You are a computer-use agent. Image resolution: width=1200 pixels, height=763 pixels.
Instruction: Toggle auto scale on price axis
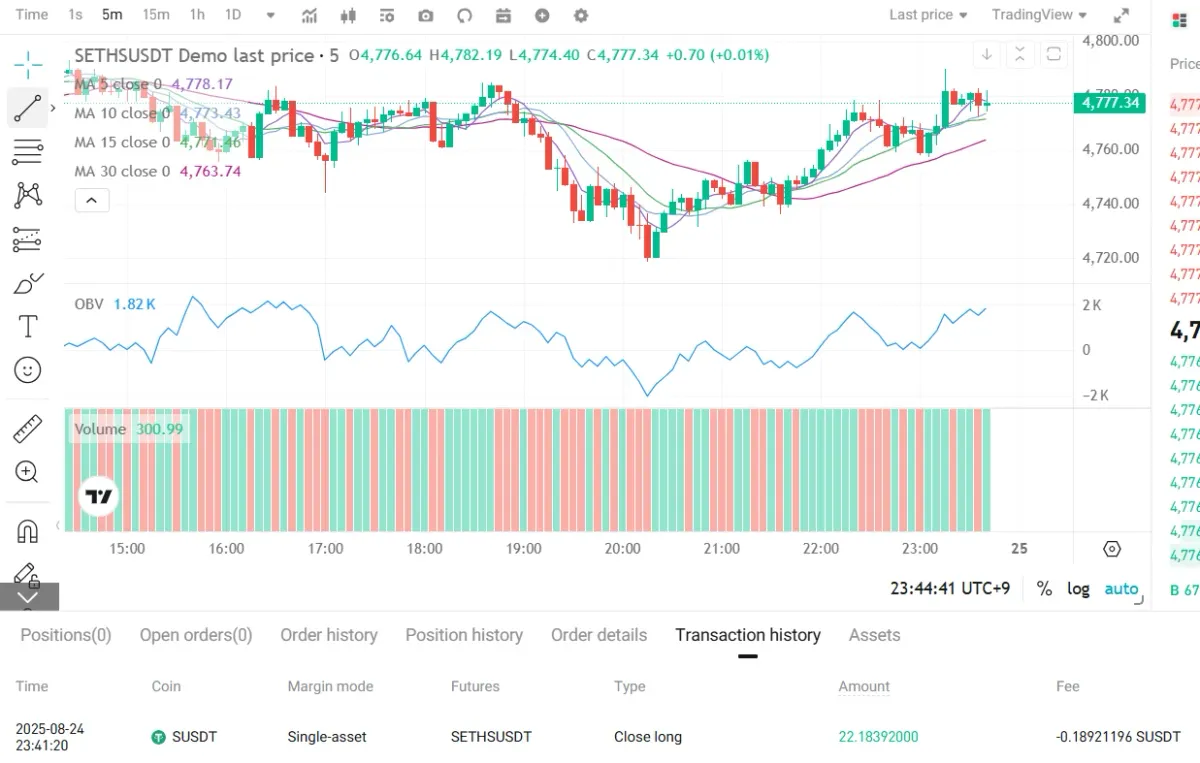click(x=1121, y=589)
